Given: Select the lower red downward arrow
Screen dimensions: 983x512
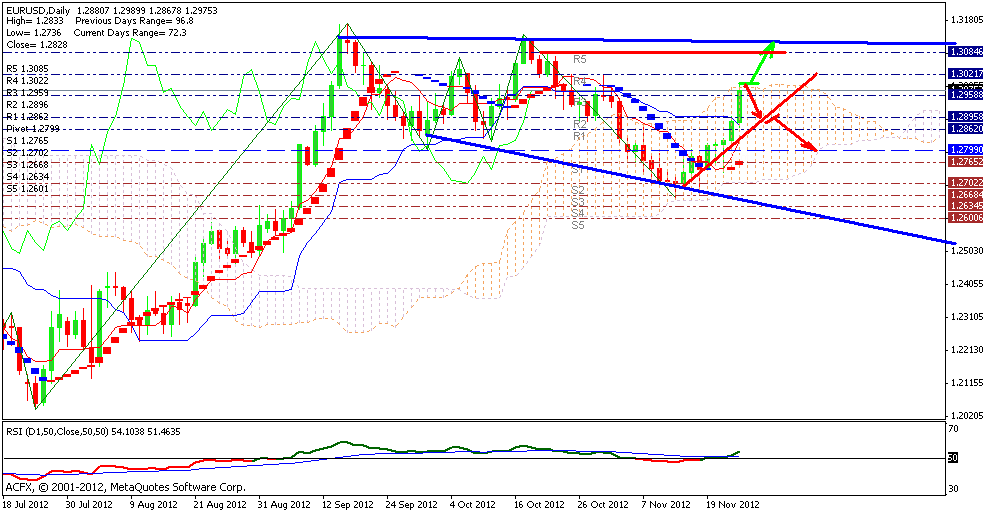Looking at the screenshot, I should (x=799, y=135).
